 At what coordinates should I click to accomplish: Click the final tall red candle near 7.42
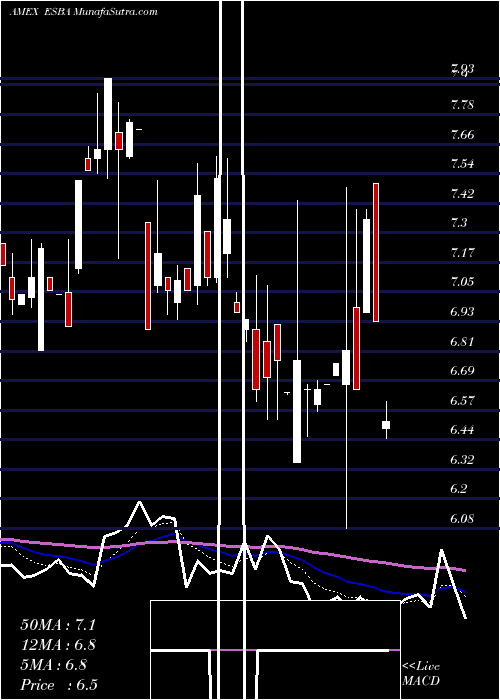click(376, 252)
